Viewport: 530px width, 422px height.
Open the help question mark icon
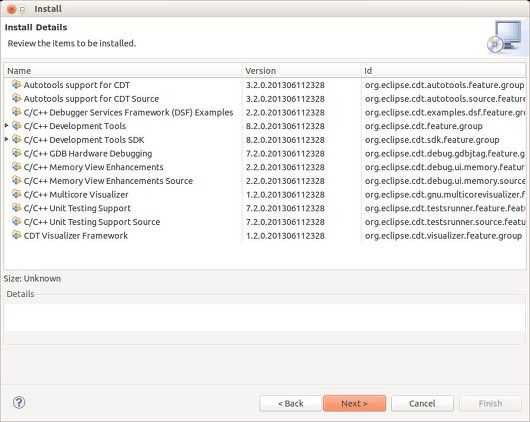click(x=19, y=402)
